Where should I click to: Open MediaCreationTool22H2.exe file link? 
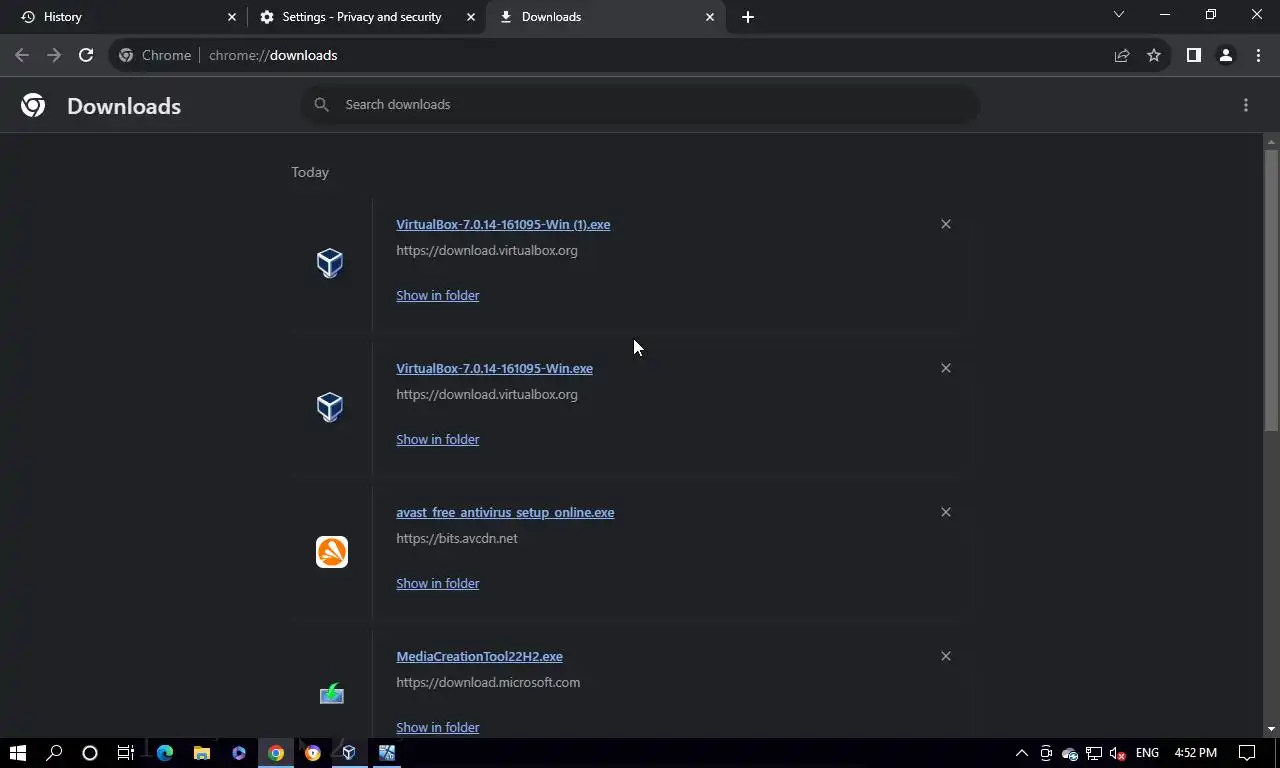(479, 656)
